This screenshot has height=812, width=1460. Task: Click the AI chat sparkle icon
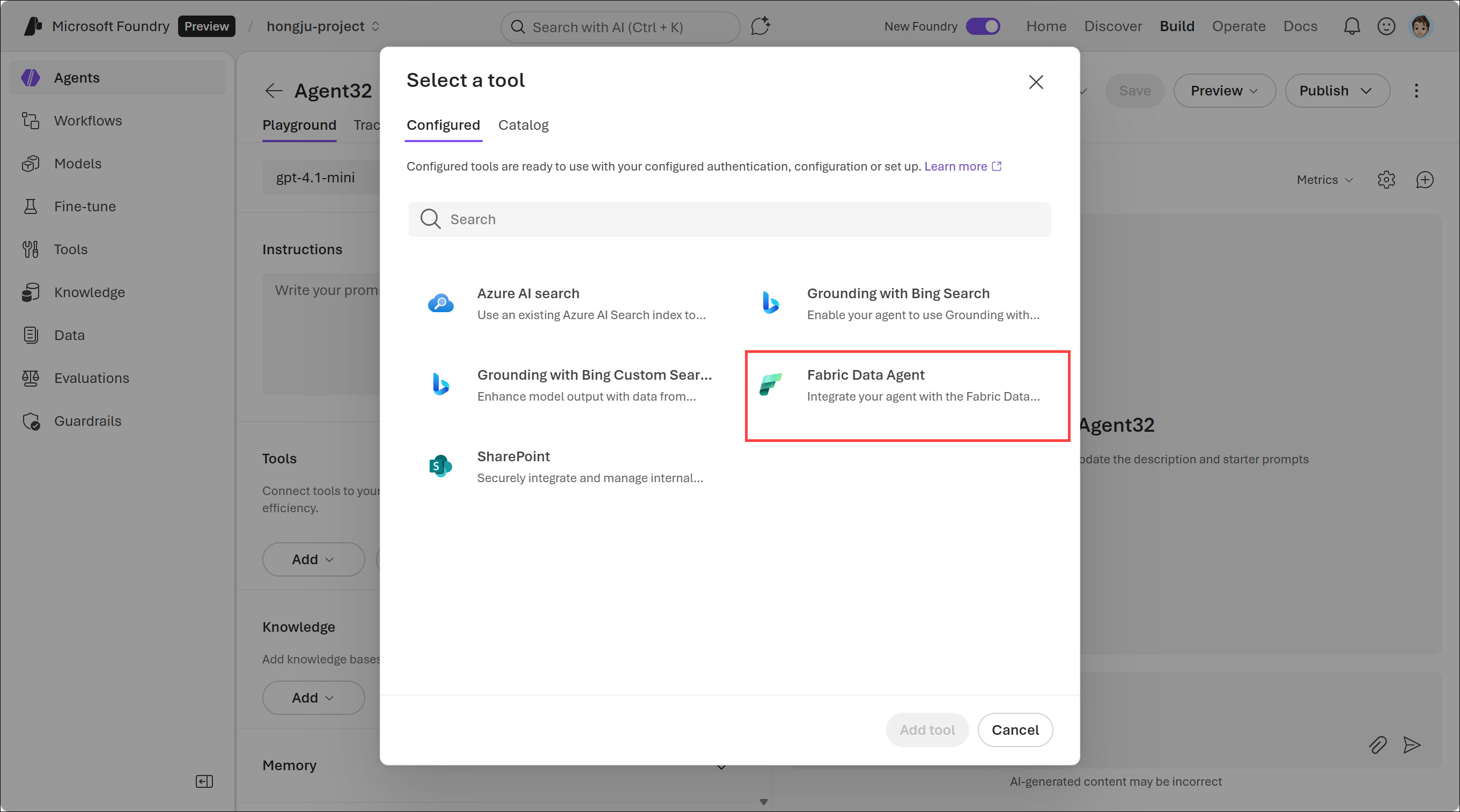[761, 26]
